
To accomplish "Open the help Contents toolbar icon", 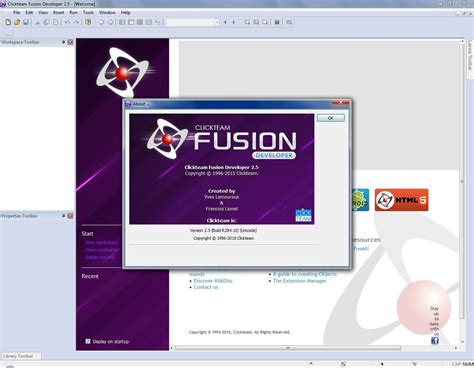I will (88, 22).
